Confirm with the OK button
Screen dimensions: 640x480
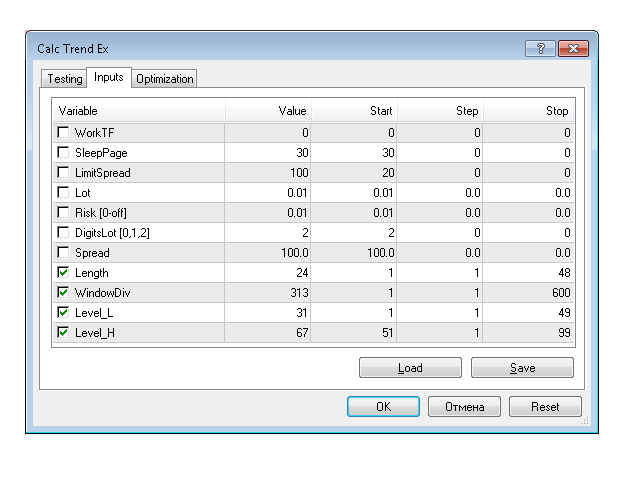383,407
